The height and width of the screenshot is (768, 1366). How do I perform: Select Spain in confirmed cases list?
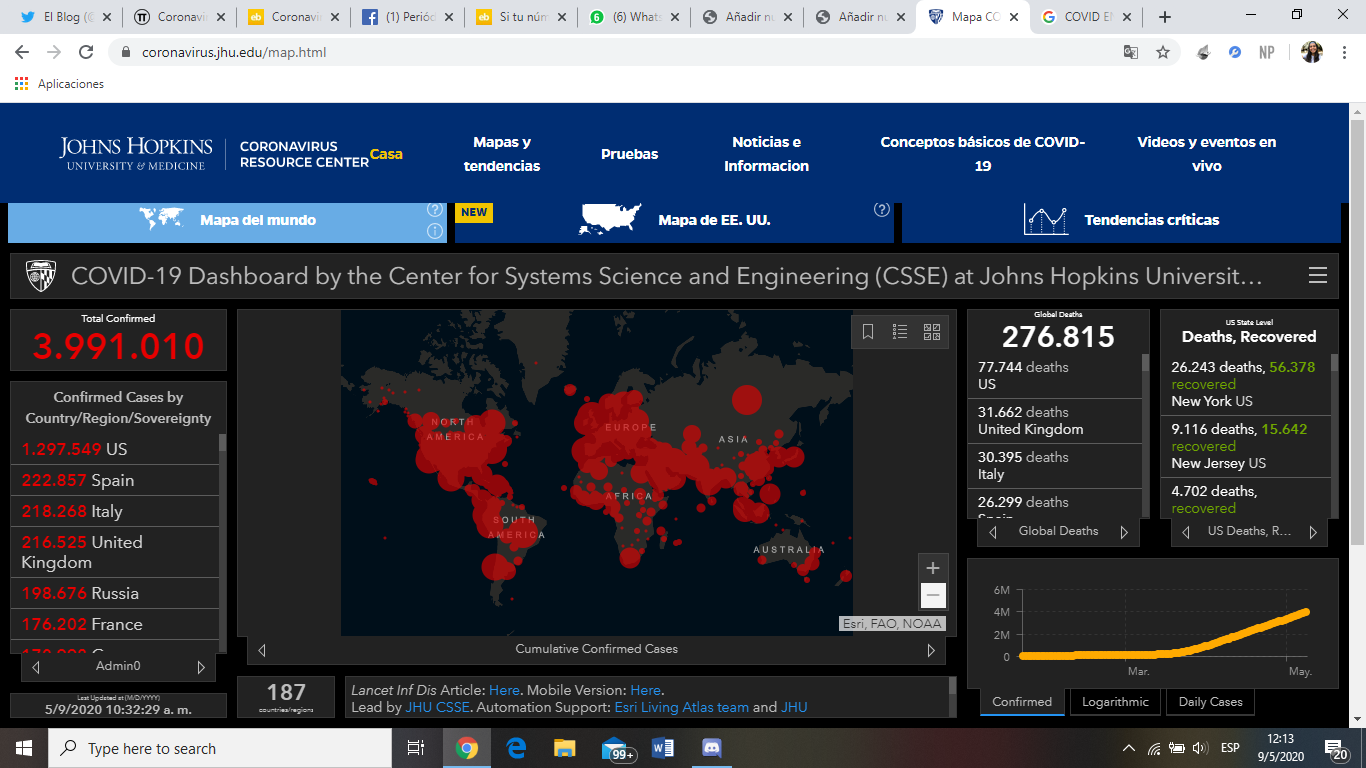[115, 480]
